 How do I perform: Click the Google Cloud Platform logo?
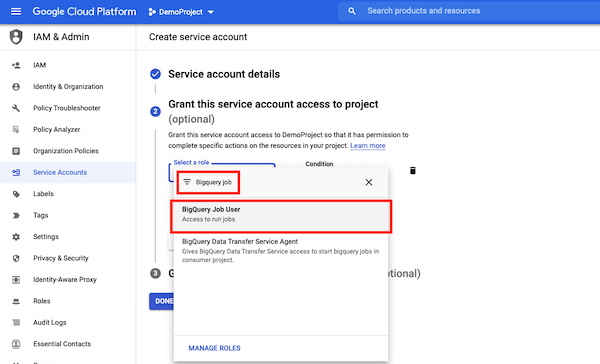[84, 11]
